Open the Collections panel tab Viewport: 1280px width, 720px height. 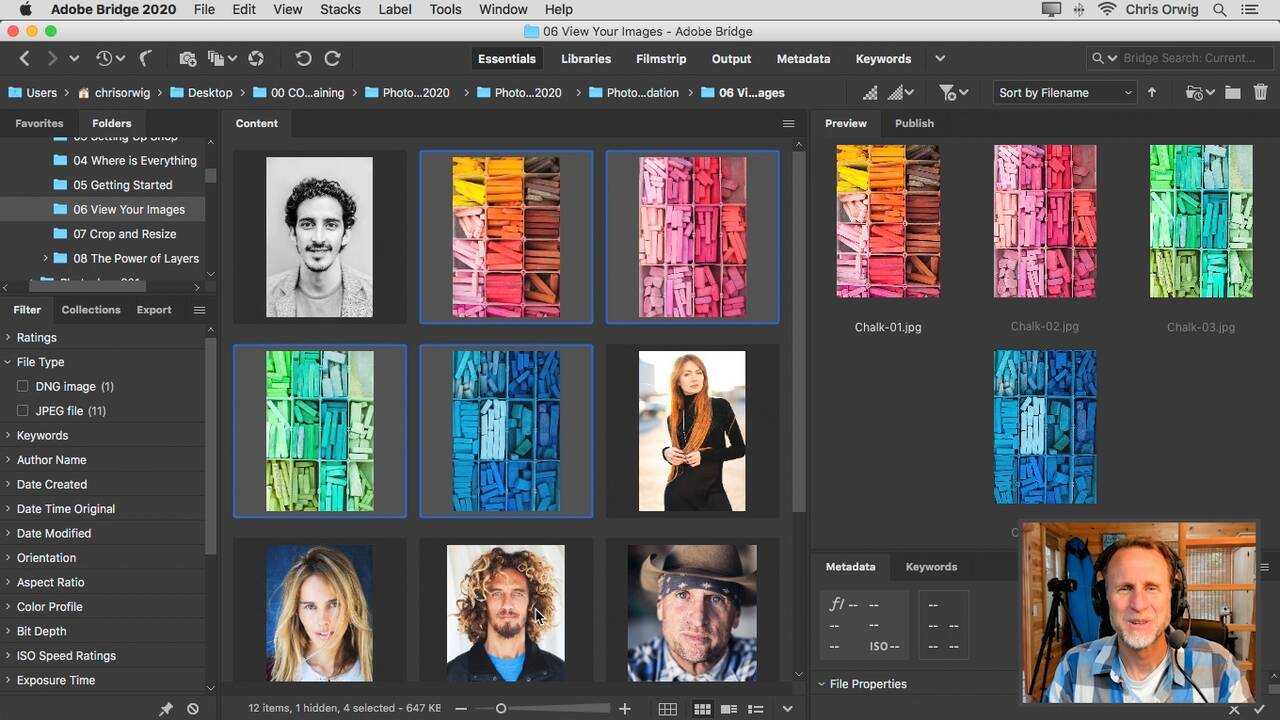point(90,310)
